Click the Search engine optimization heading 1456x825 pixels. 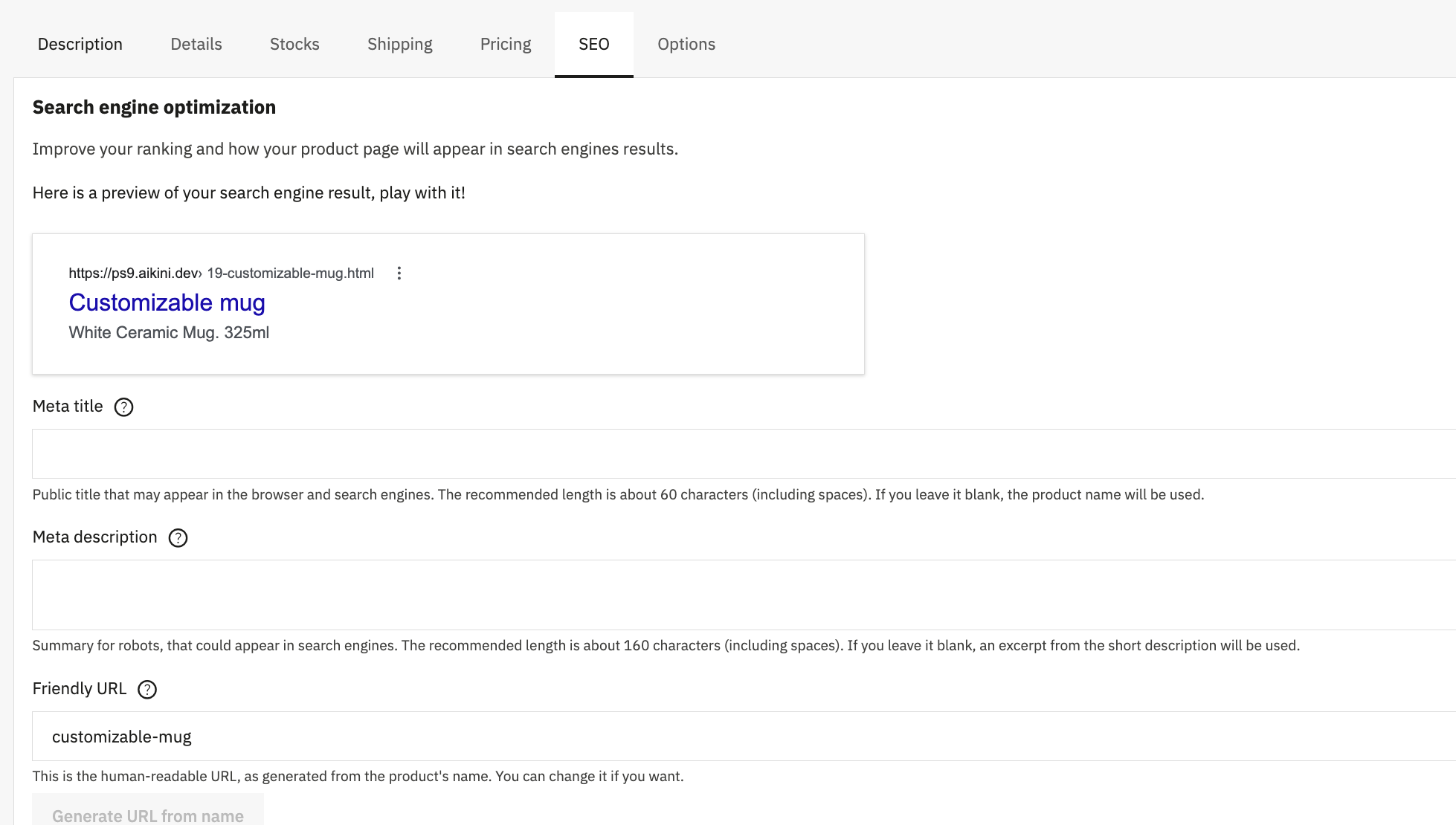(154, 107)
